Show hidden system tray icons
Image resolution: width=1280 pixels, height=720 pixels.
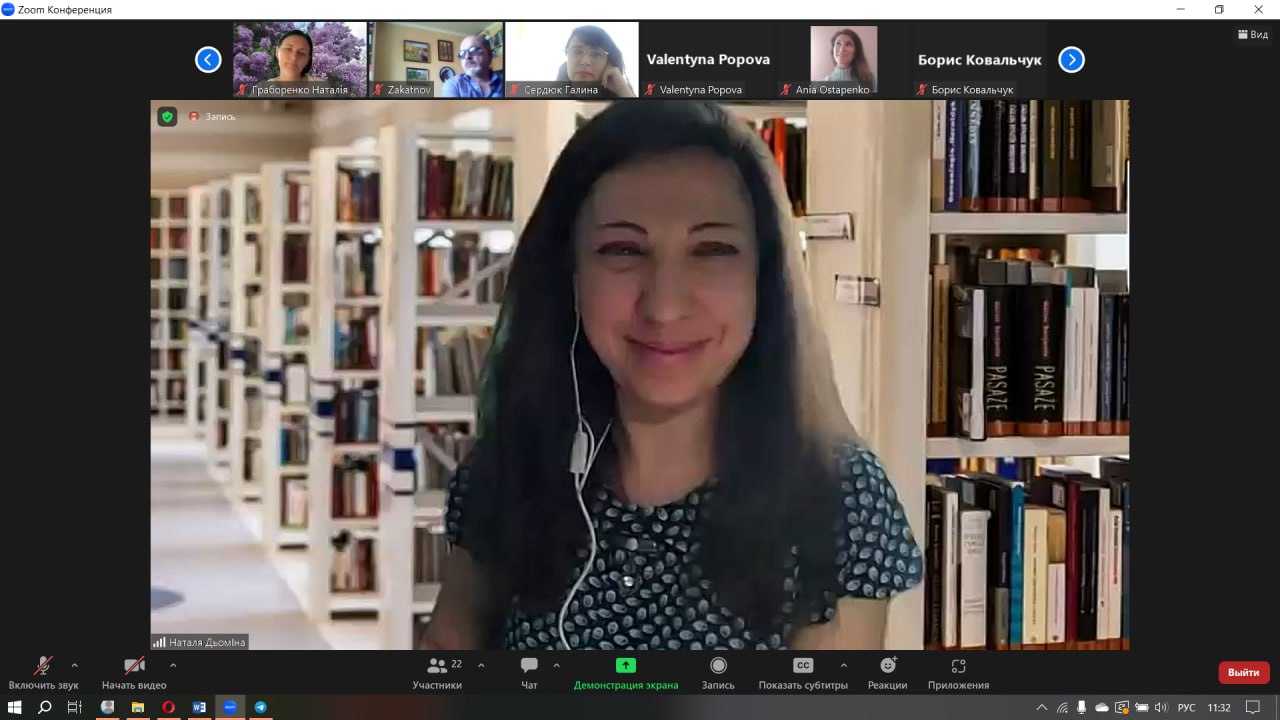pos(1042,708)
